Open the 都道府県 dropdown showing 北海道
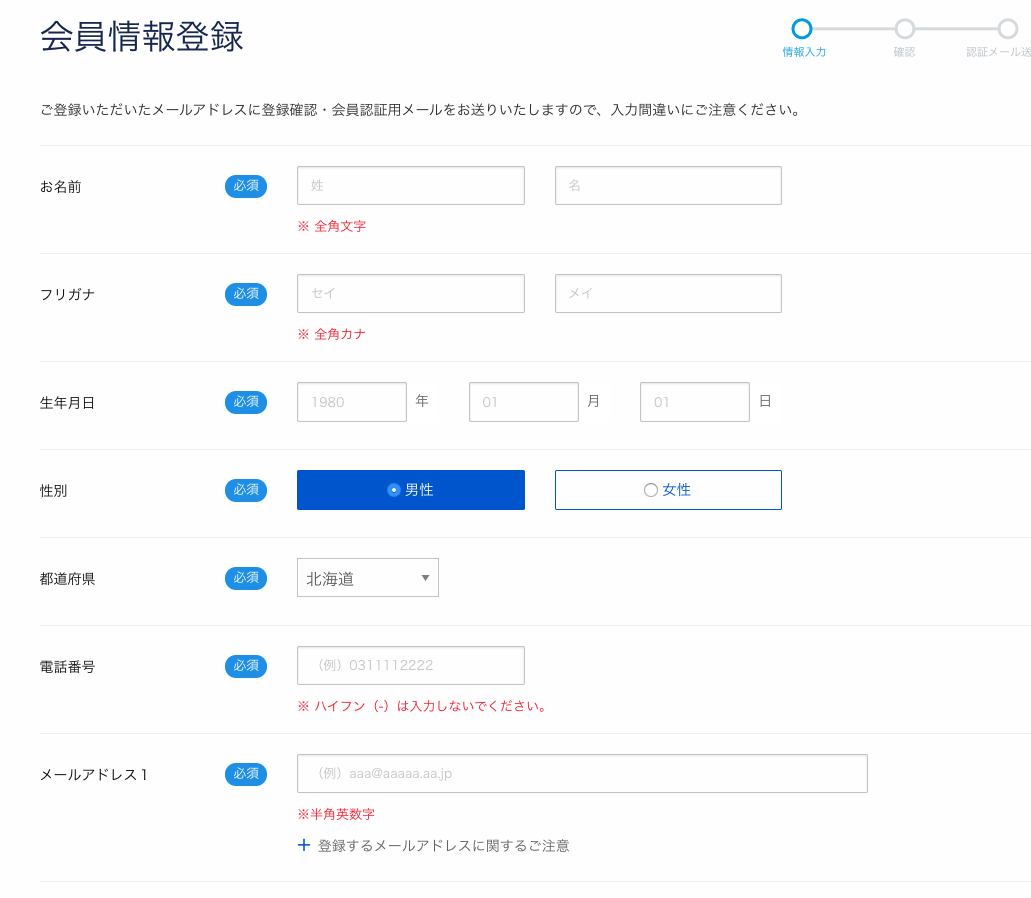Viewport: 1031px width, 898px height. pyautogui.click(x=368, y=578)
